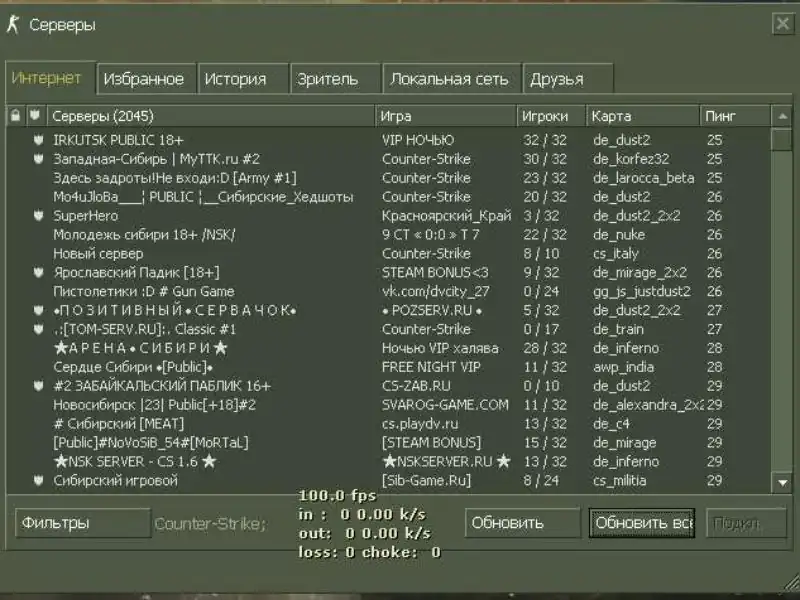
Task: Select NSK SERVER - CS 1.6 server
Action: click(x=388, y=461)
